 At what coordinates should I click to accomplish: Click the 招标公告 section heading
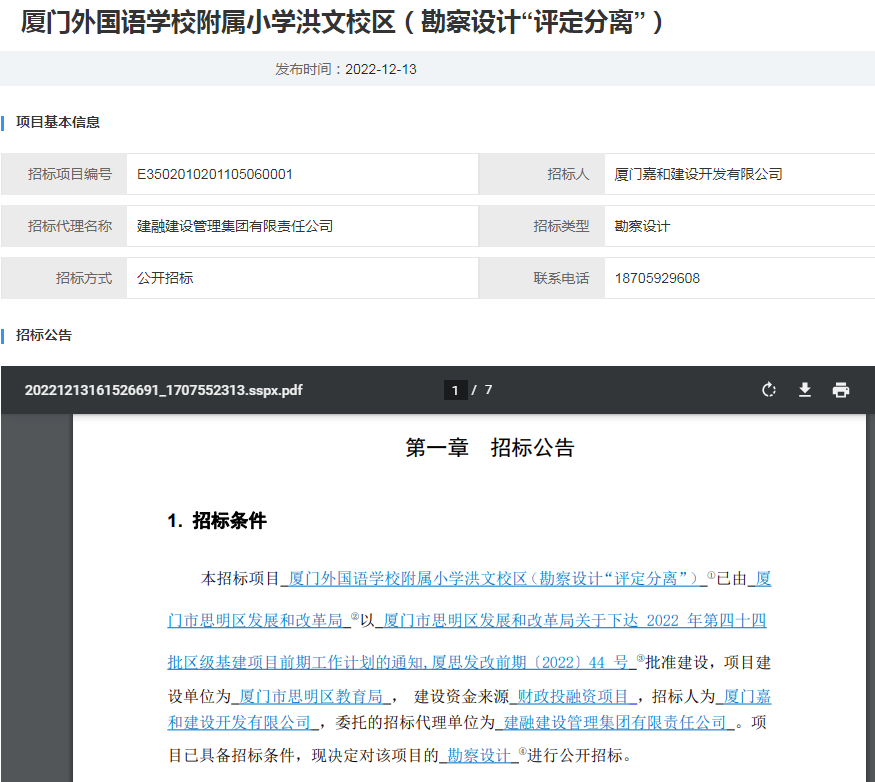pyautogui.click(x=44, y=335)
